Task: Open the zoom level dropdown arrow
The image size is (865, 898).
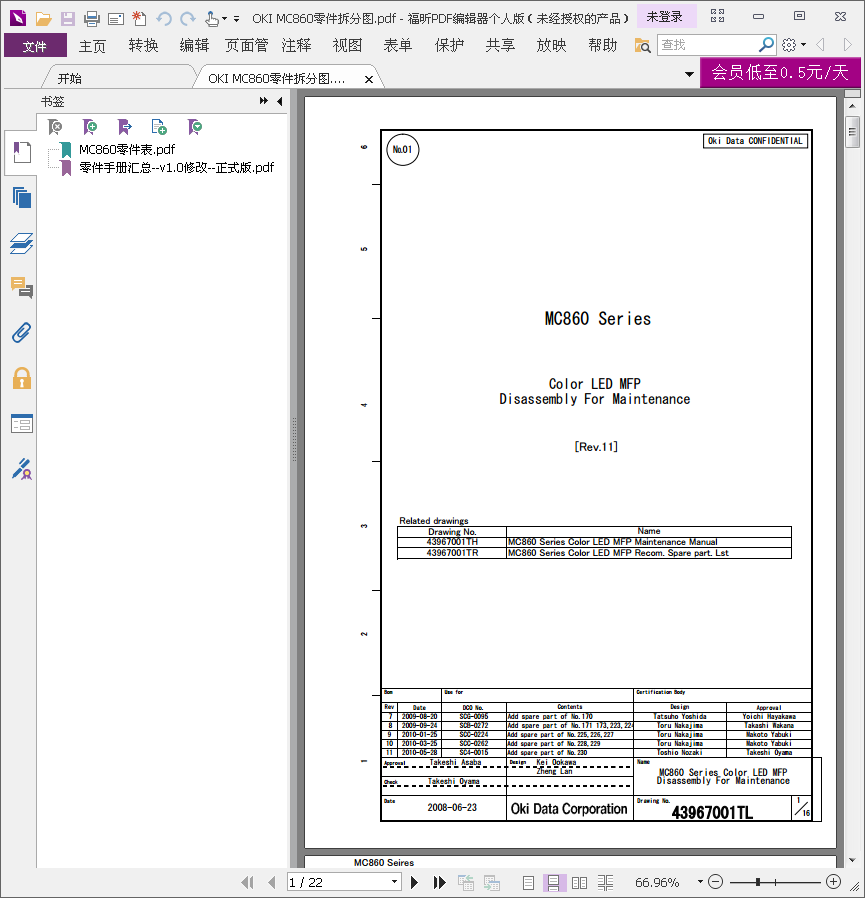Action: [x=700, y=882]
